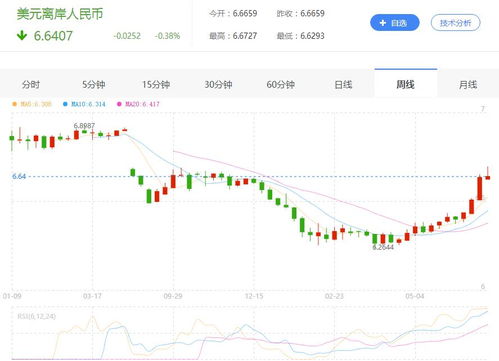Switch to 日线 daily chart tab
This screenshot has height=361, width=499.
click(x=343, y=85)
